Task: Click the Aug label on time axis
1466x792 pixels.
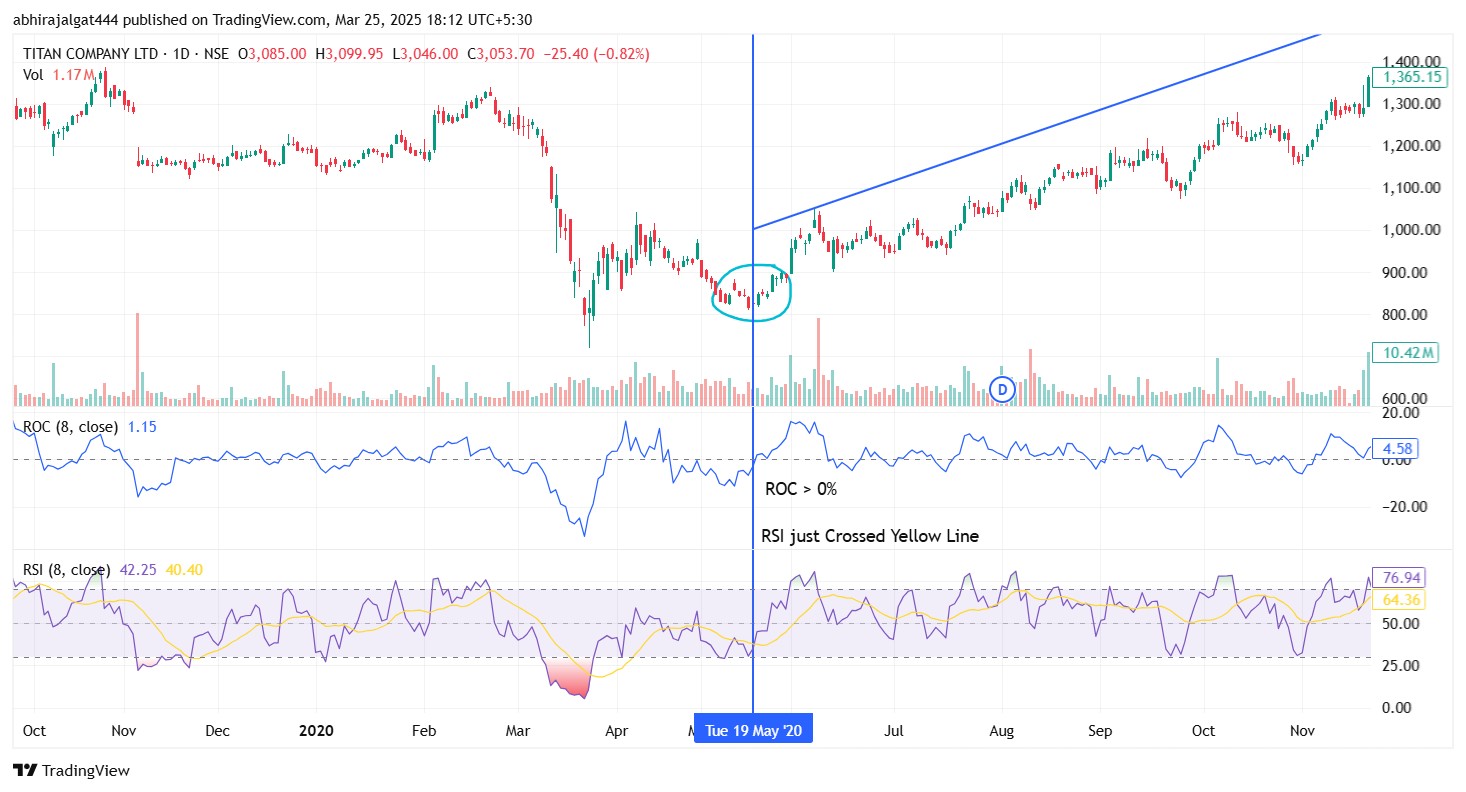Action: click(1001, 731)
